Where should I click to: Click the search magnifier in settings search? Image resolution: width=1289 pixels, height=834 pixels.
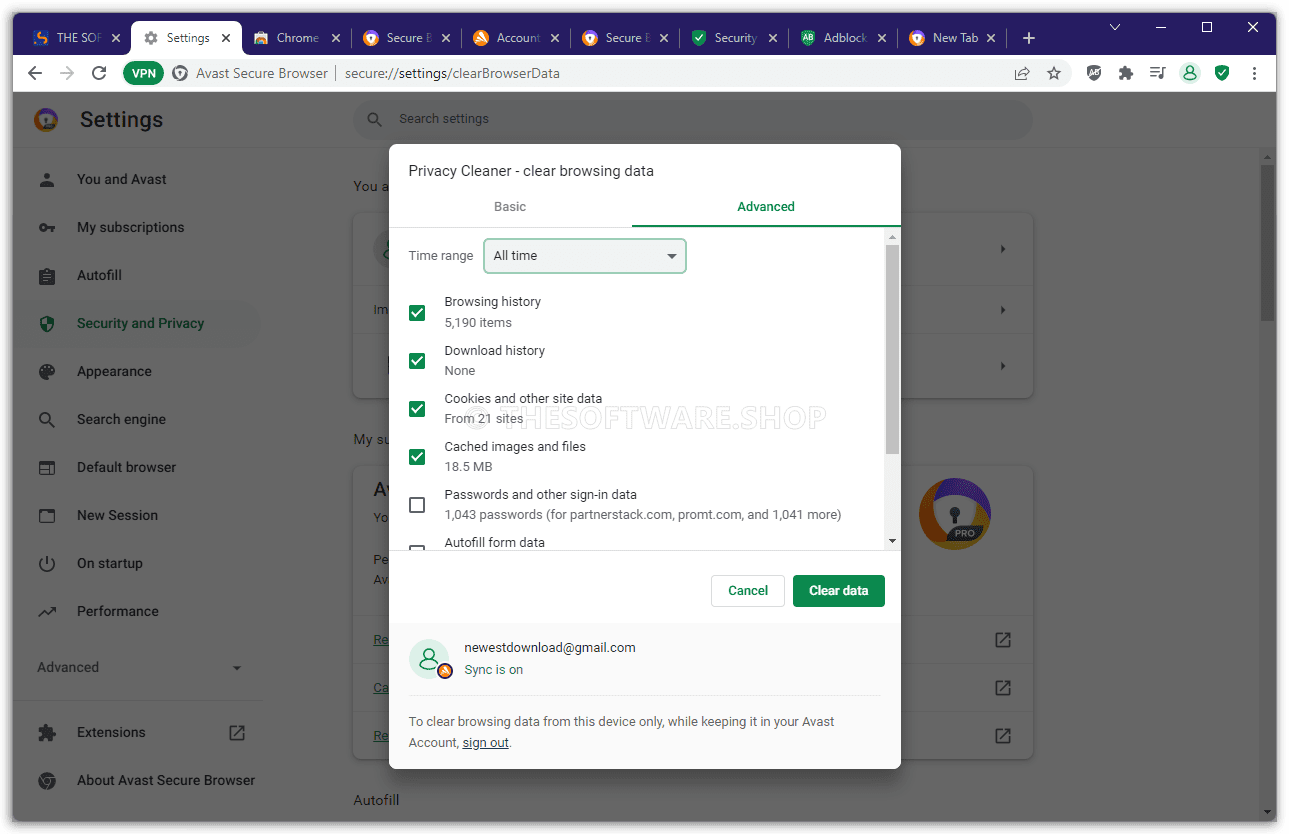(375, 119)
